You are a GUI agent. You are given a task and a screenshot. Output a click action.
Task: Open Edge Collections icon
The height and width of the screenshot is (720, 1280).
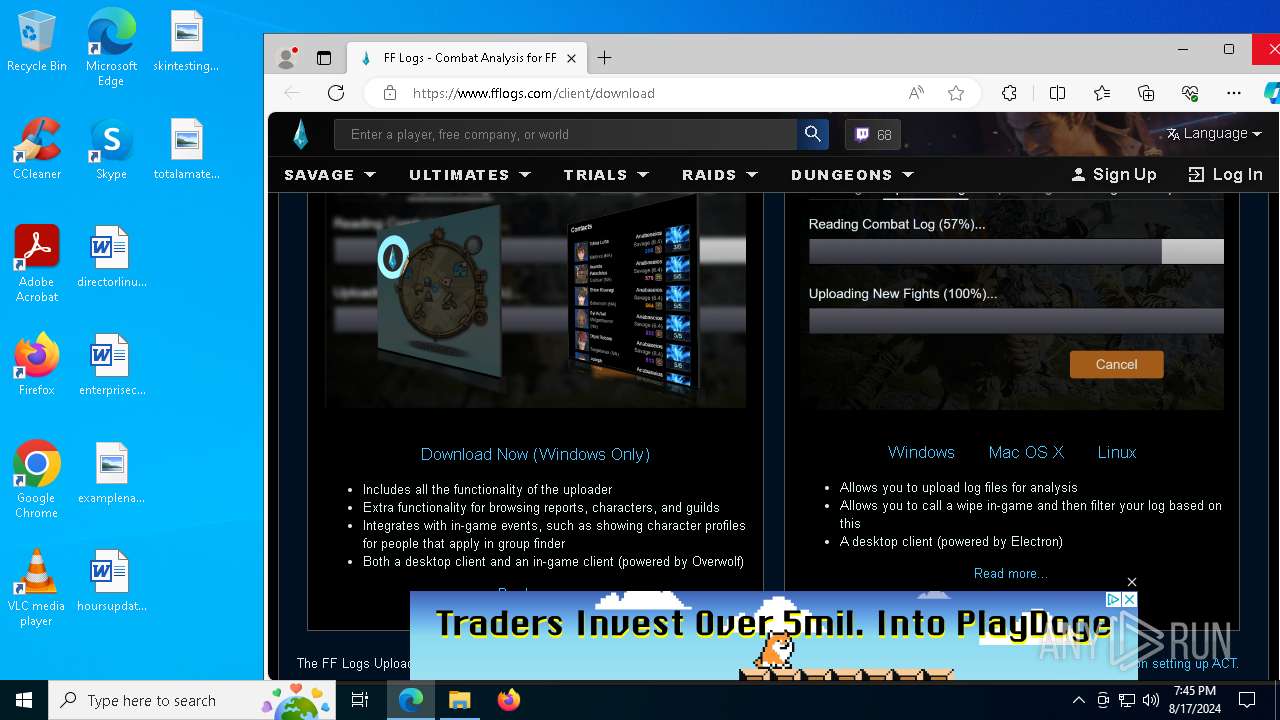click(1146, 93)
